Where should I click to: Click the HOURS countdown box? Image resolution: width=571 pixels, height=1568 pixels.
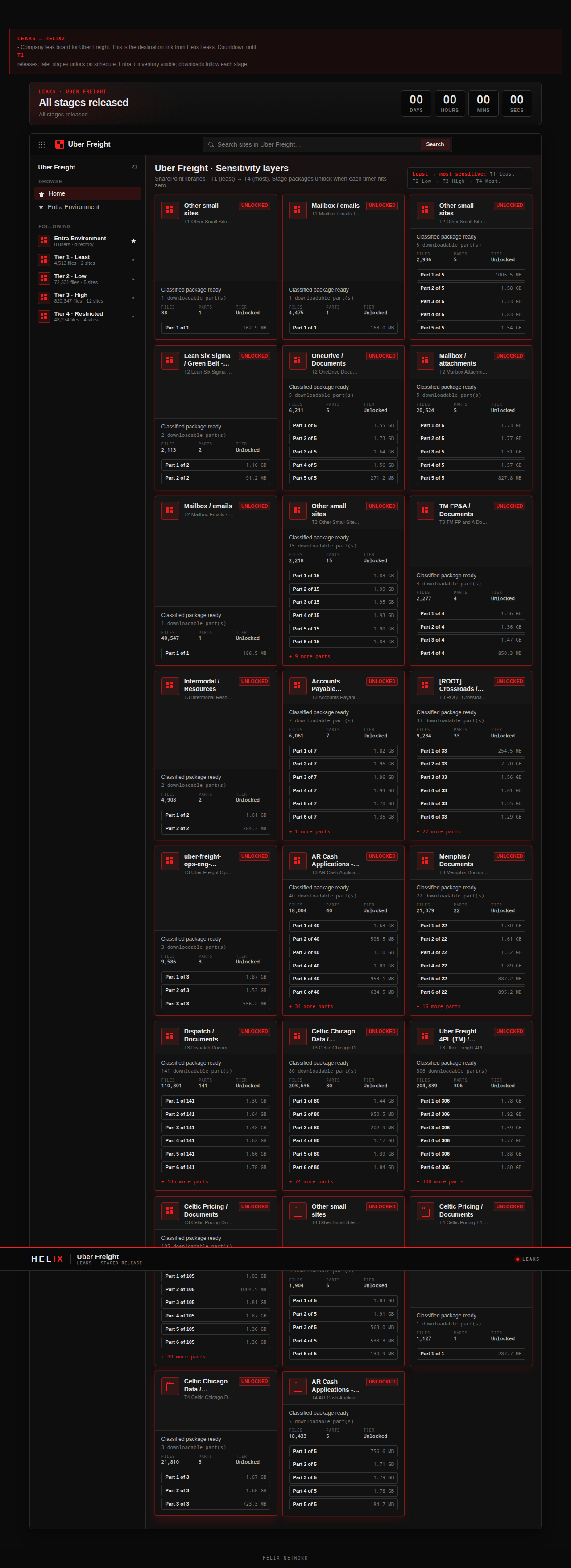tap(450, 103)
